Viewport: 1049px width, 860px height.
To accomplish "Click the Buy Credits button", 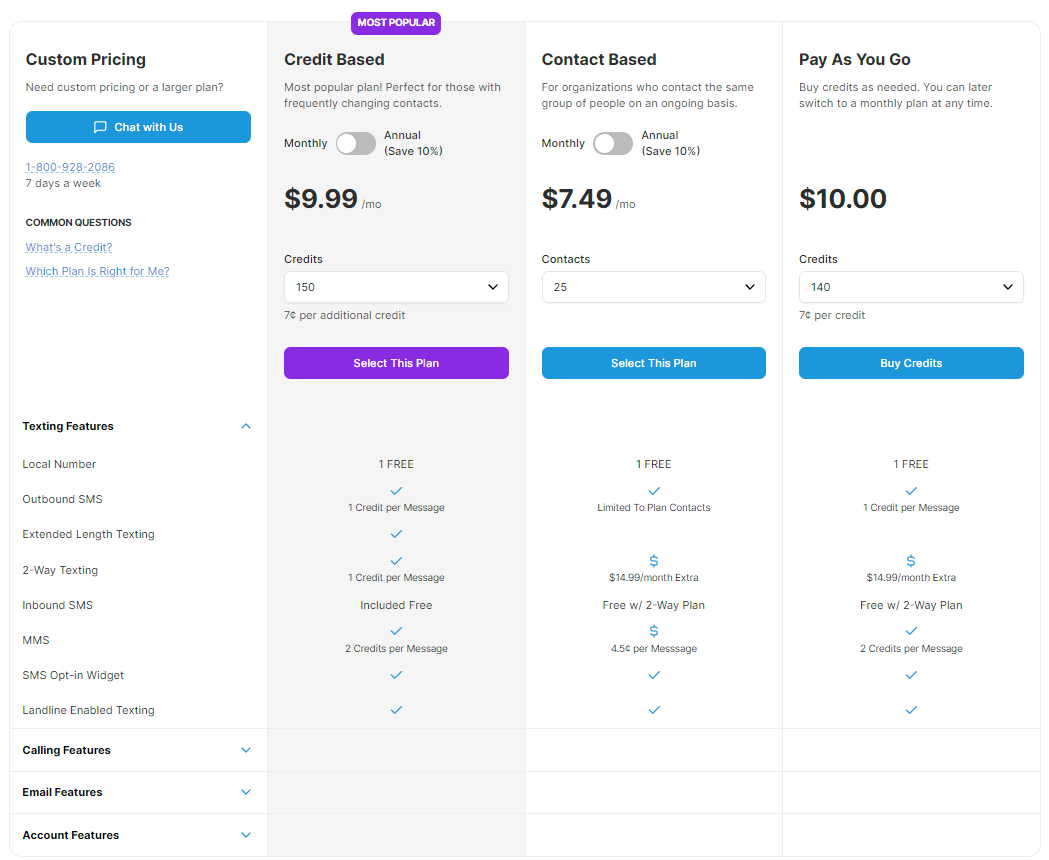I will click(x=911, y=363).
